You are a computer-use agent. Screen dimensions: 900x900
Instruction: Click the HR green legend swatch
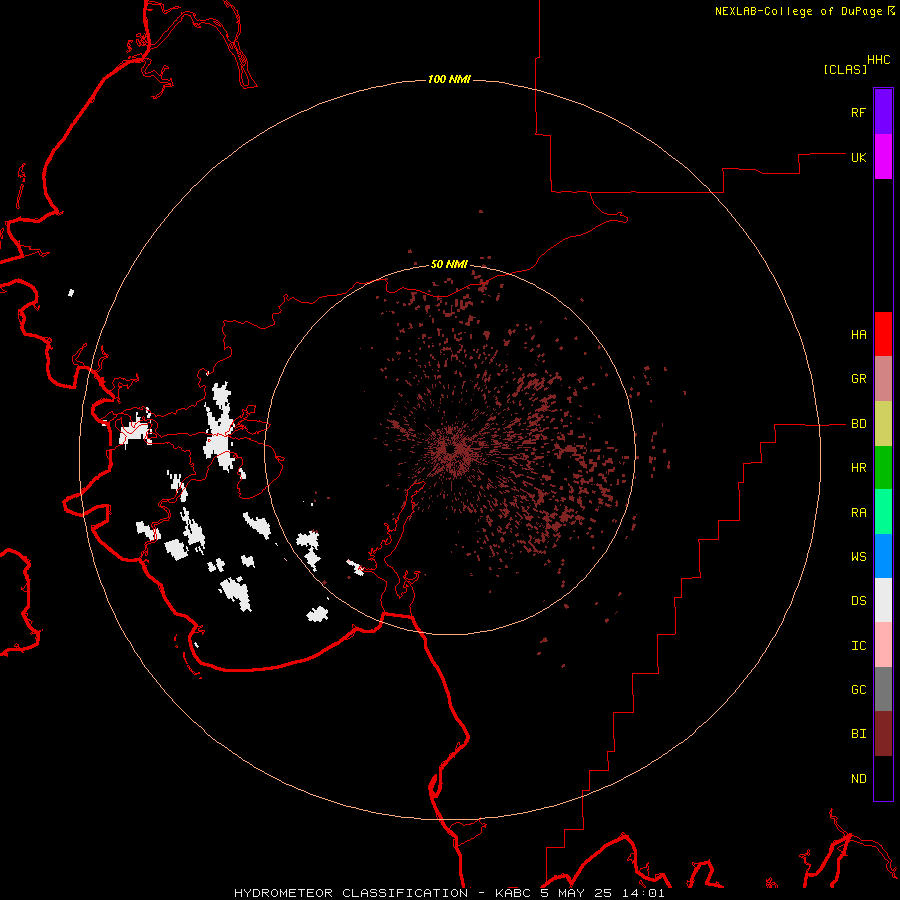pos(883,468)
